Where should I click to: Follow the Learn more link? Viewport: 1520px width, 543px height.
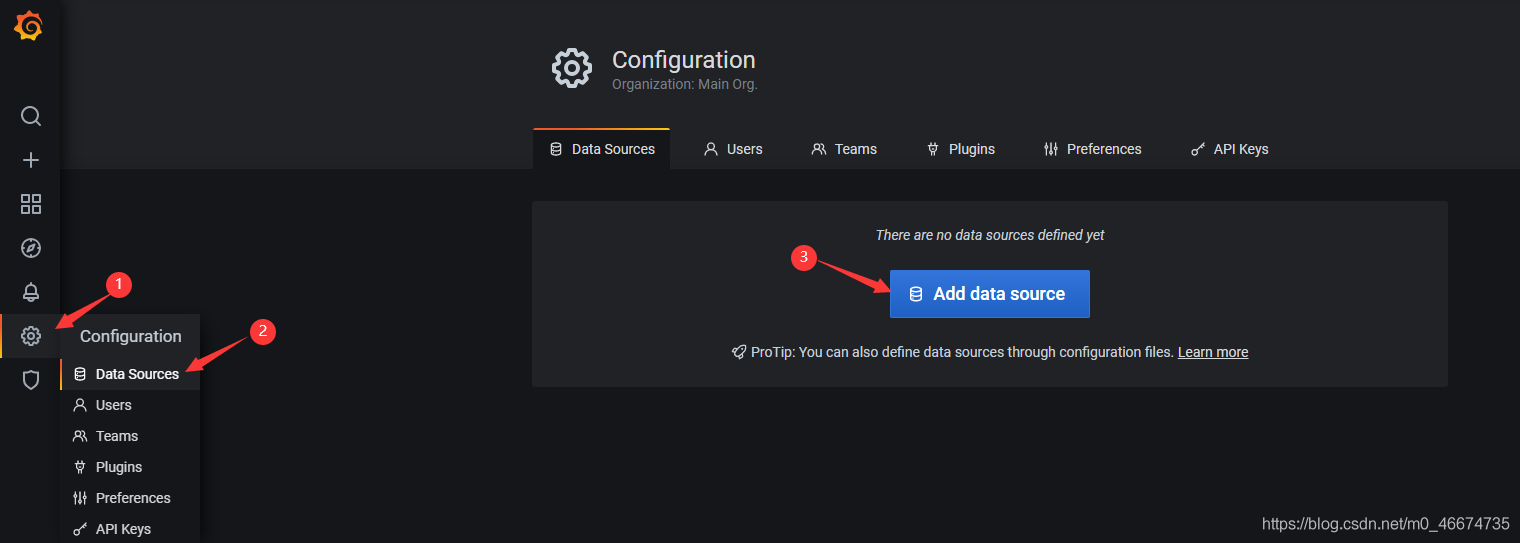tap(1212, 352)
